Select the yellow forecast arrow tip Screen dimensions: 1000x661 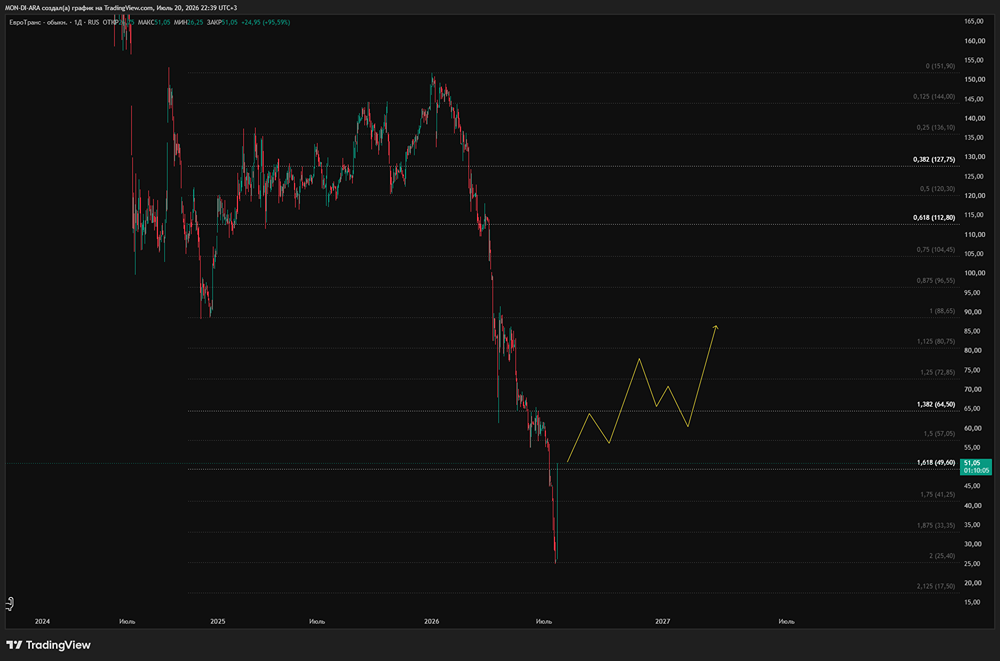(x=716, y=327)
